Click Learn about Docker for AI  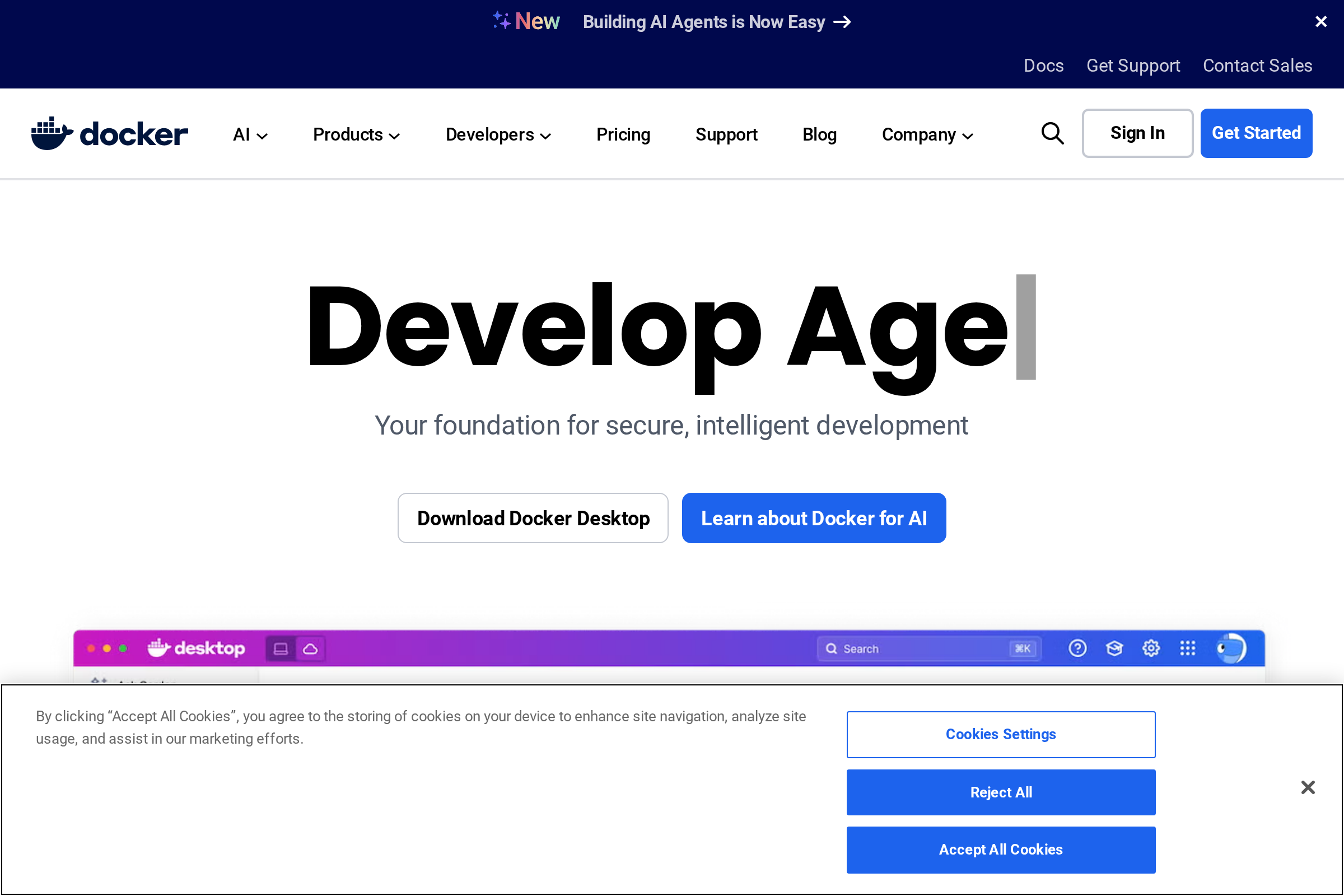[x=814, y=517]
